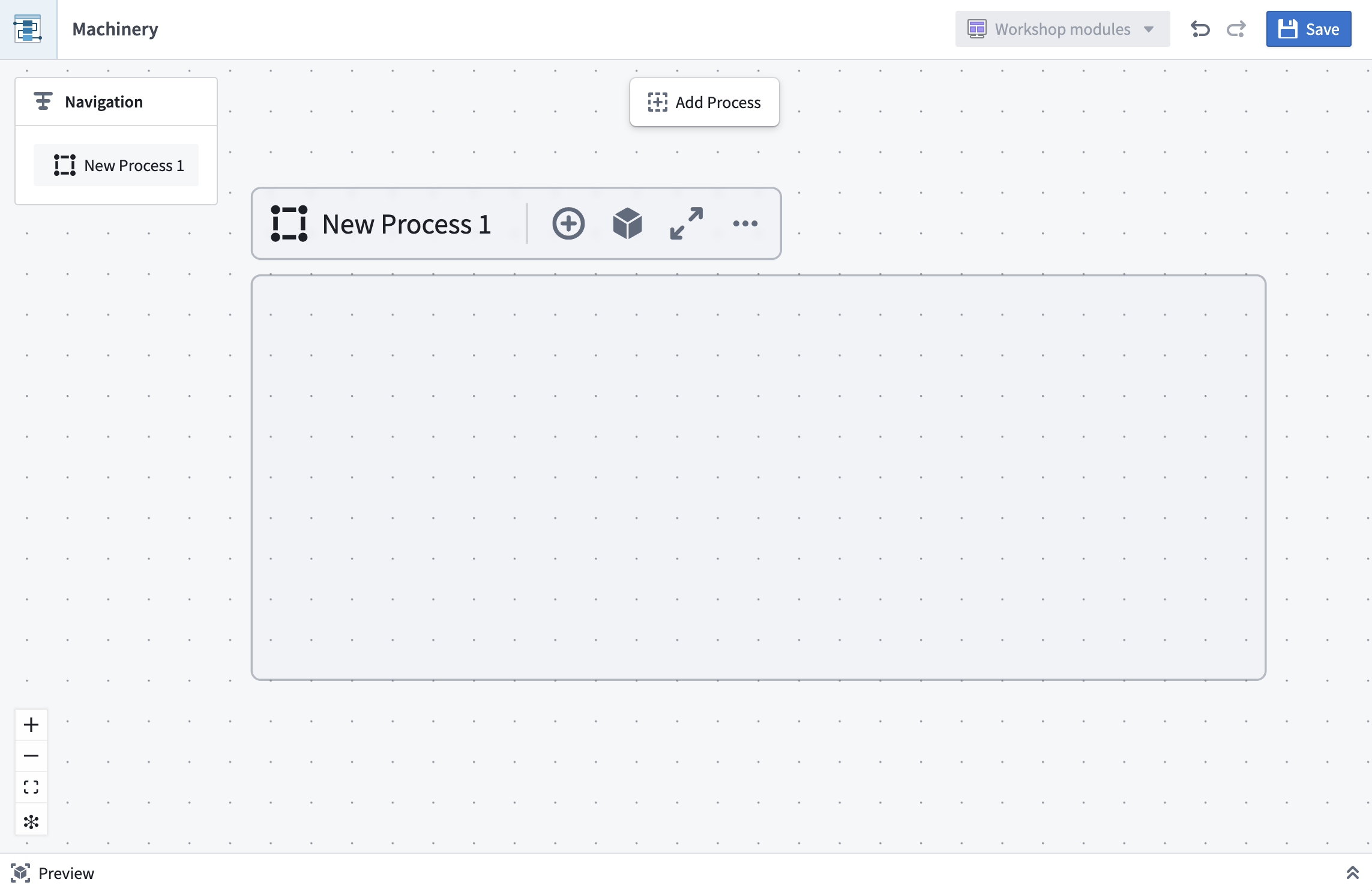Image resolution: width=1372 pixels, height=891 pixels.
Task: Click the app logo icon in the top-left corner
Action: click(29, 29)
